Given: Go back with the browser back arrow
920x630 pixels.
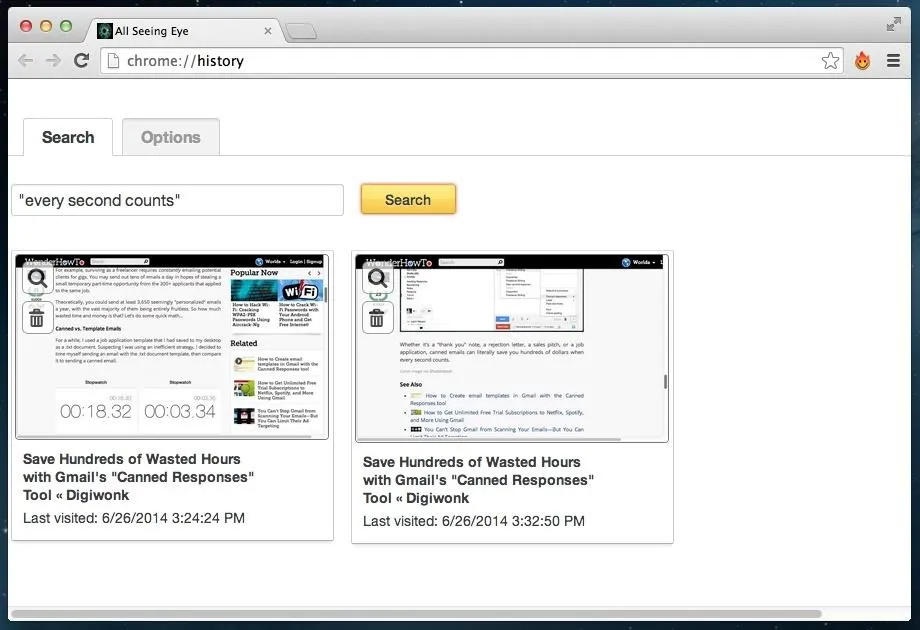Looking at the screenshot, I should click(x=25, y=60).
